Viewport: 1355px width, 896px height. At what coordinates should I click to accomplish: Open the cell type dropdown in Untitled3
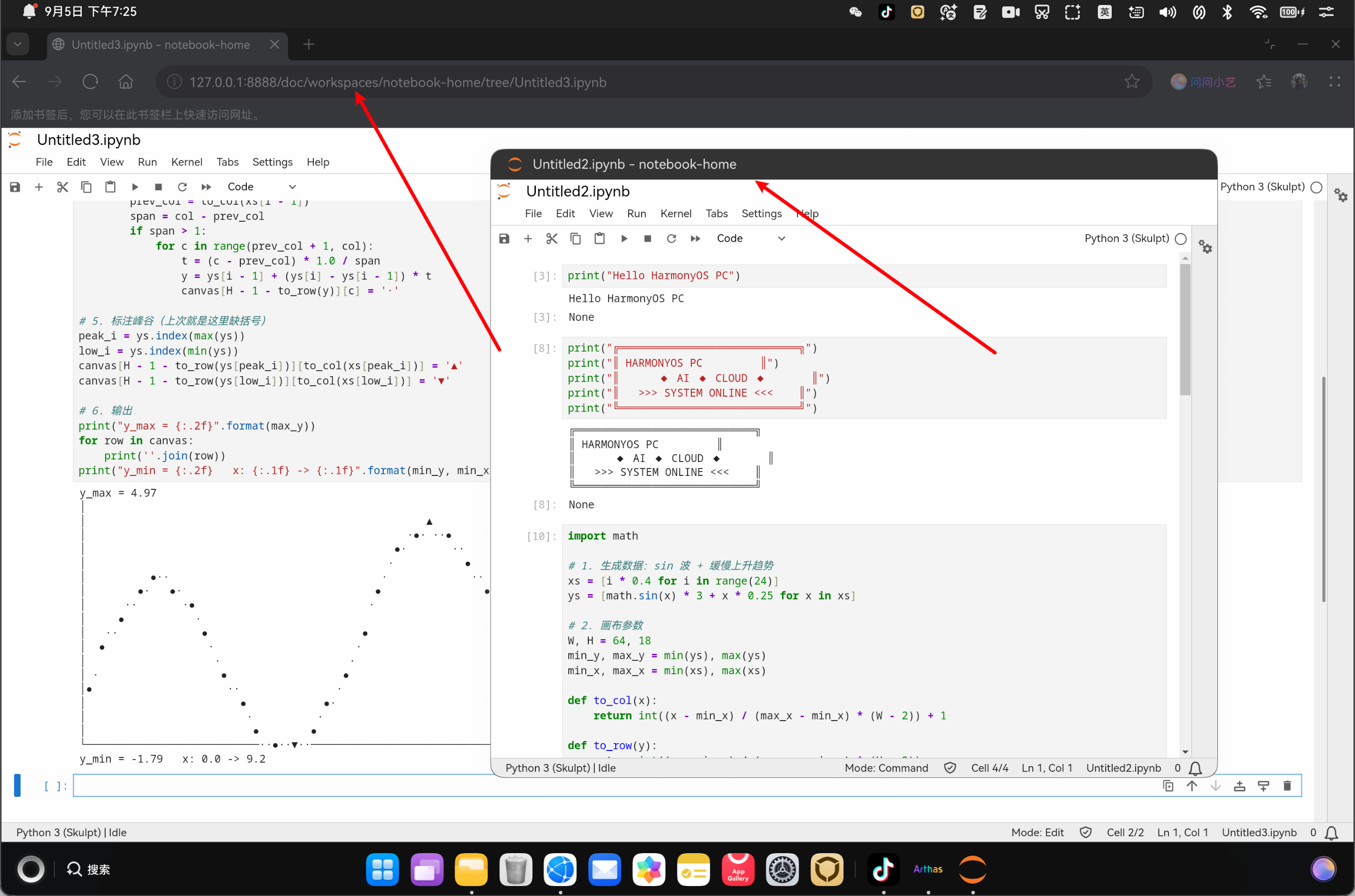coord(261,187)
